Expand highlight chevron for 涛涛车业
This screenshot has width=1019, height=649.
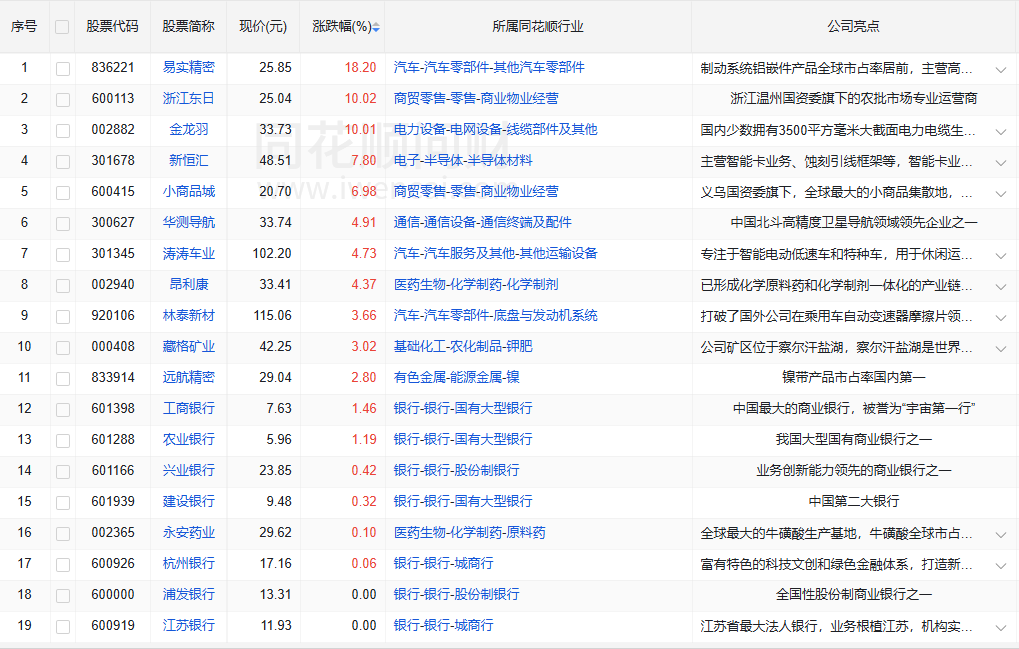coord(1000,256)
